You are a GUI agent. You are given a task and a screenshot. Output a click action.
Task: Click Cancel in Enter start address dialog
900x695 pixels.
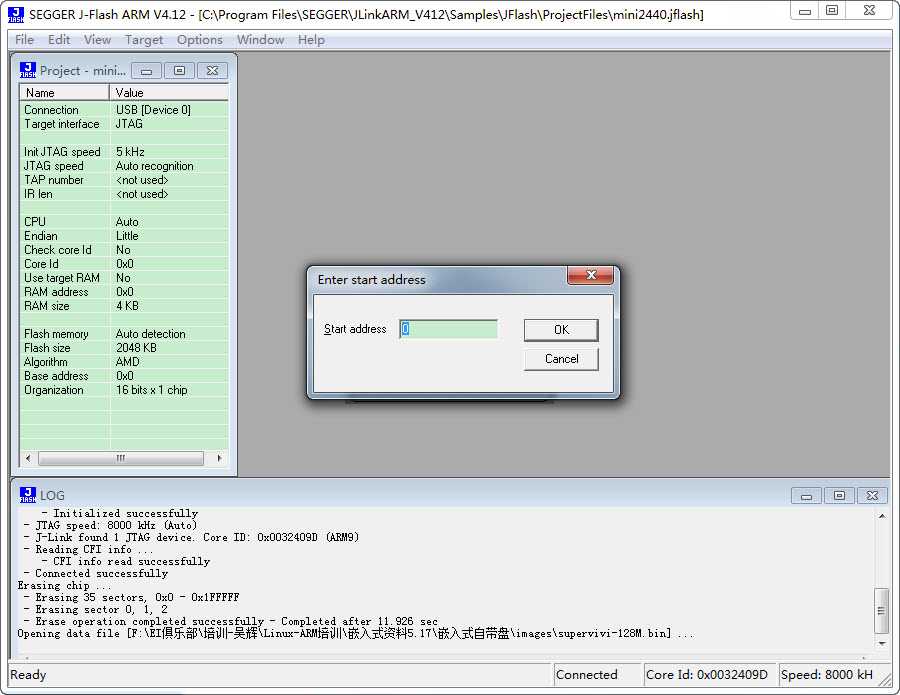tap(561, 359)
